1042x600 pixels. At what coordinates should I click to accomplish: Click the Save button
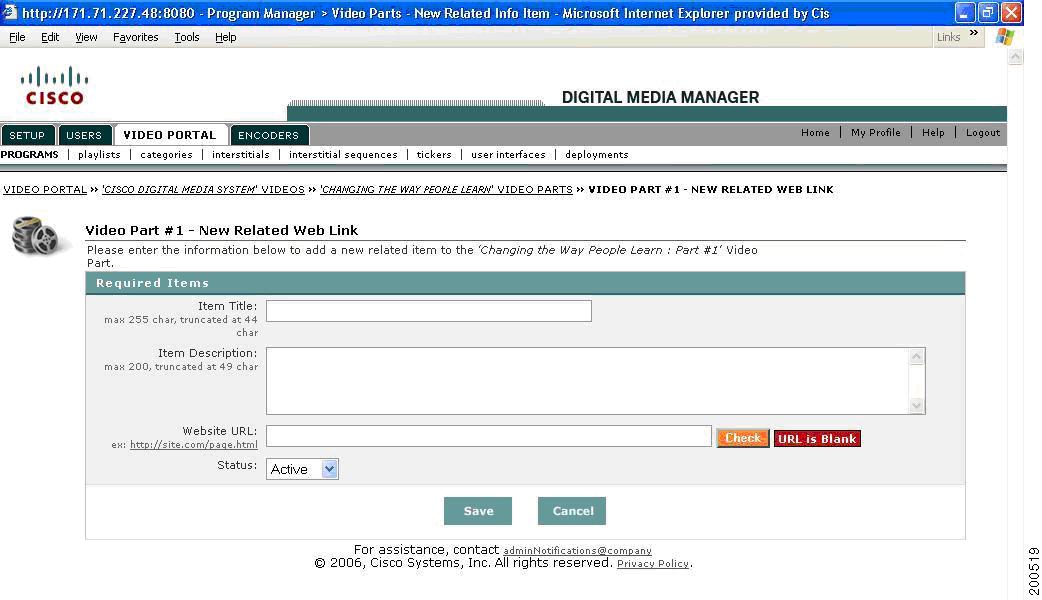[477, 510]
